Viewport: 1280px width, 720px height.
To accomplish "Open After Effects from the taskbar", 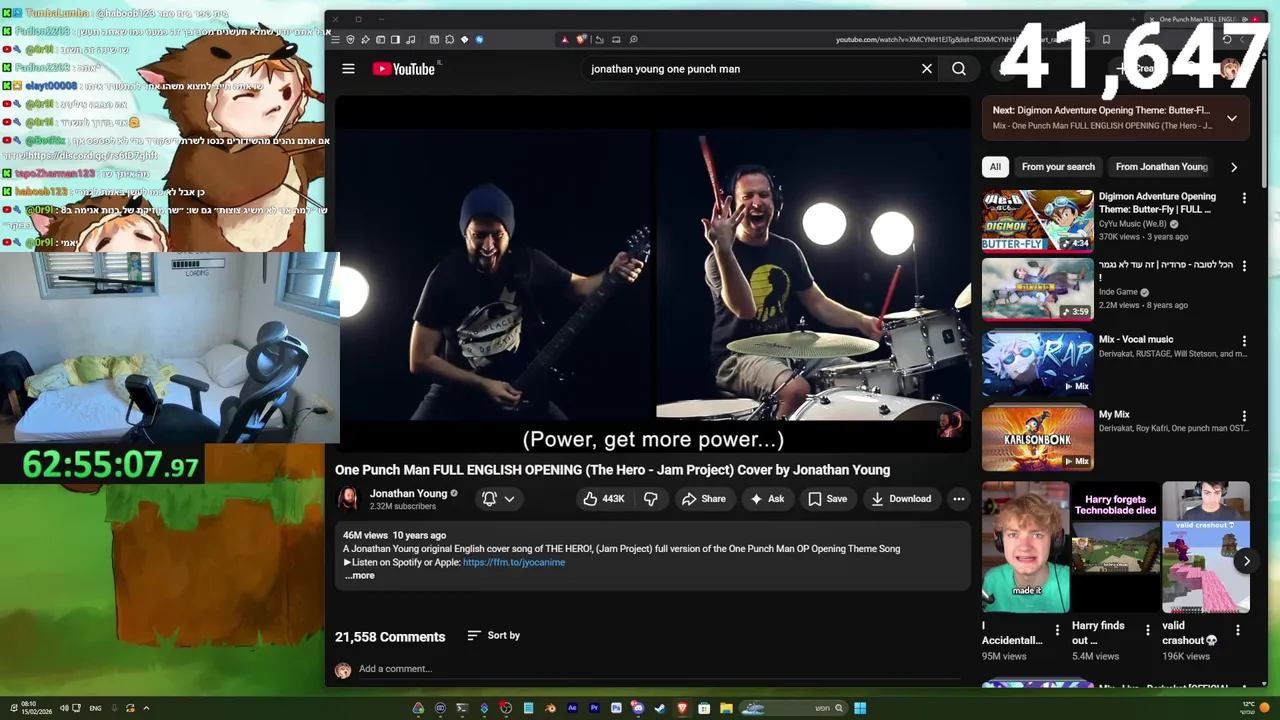I will 572,708.
